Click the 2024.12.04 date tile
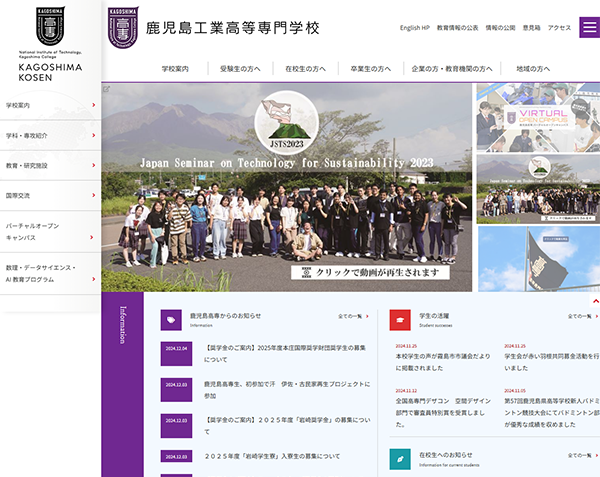This screenshot has width=600, height=477. [176, 354]
